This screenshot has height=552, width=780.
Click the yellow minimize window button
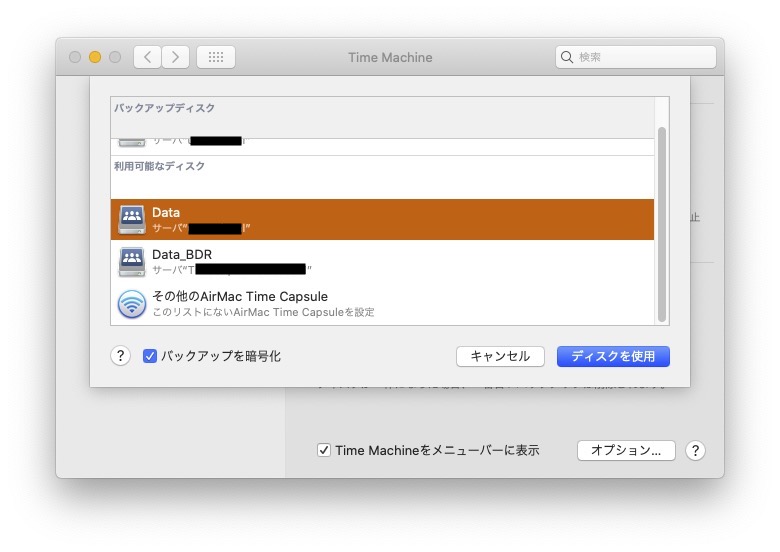coord(95,57)
